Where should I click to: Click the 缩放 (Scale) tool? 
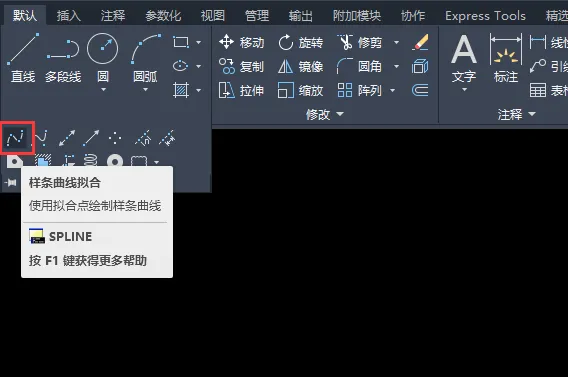[300, 90]
